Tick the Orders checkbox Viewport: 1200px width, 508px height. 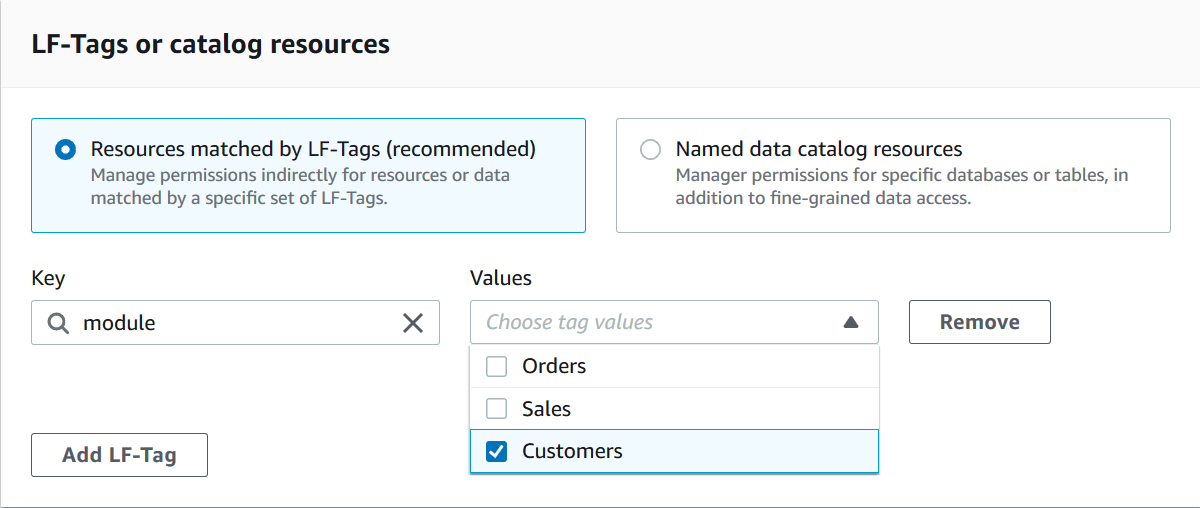(496, 367)
